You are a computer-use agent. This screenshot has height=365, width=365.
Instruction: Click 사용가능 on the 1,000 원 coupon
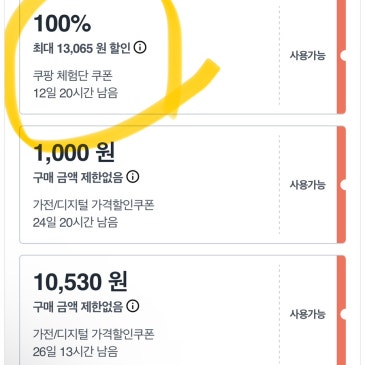click(307, 185)
